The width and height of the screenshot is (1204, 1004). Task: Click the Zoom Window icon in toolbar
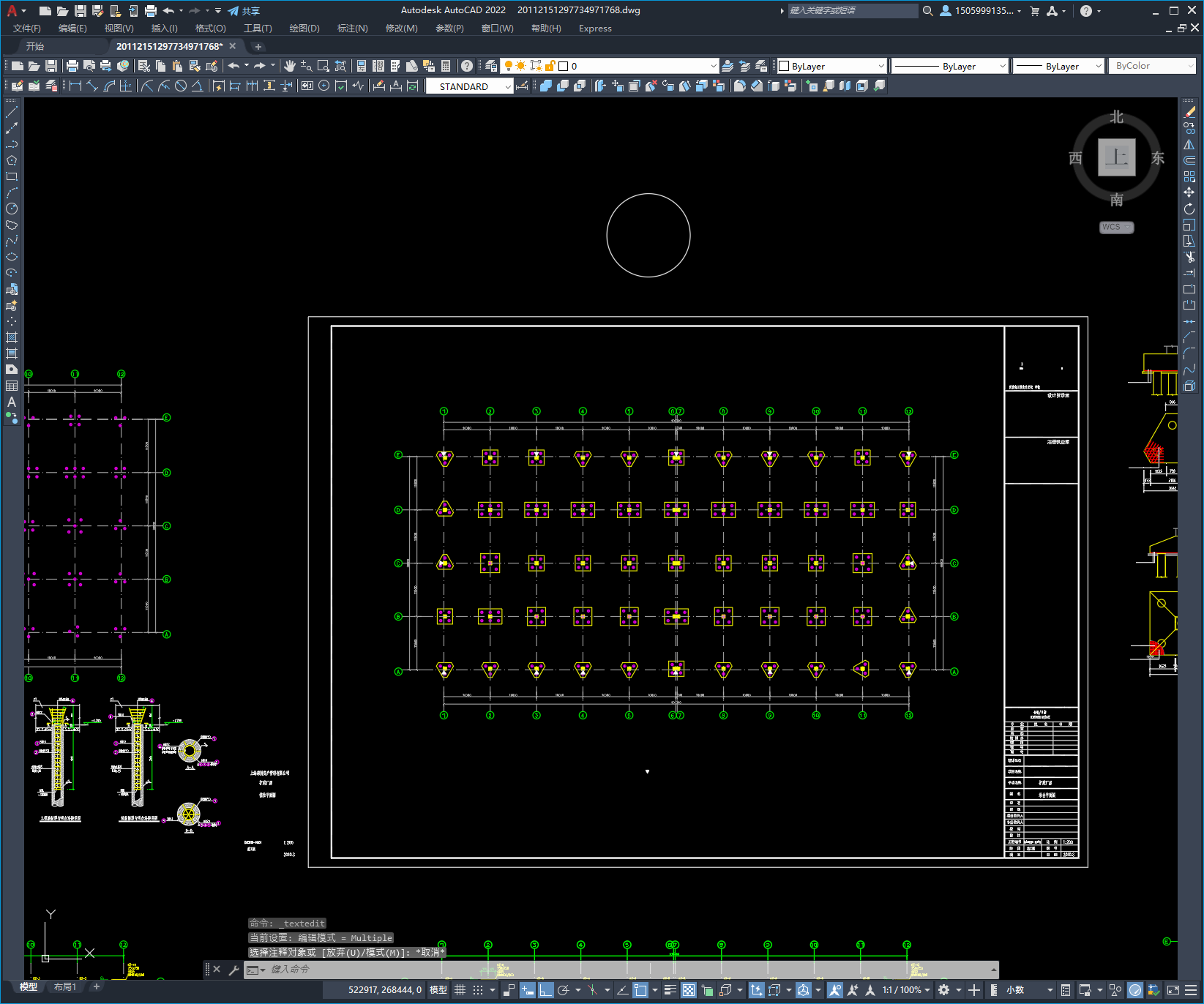(x=324, y=66)
